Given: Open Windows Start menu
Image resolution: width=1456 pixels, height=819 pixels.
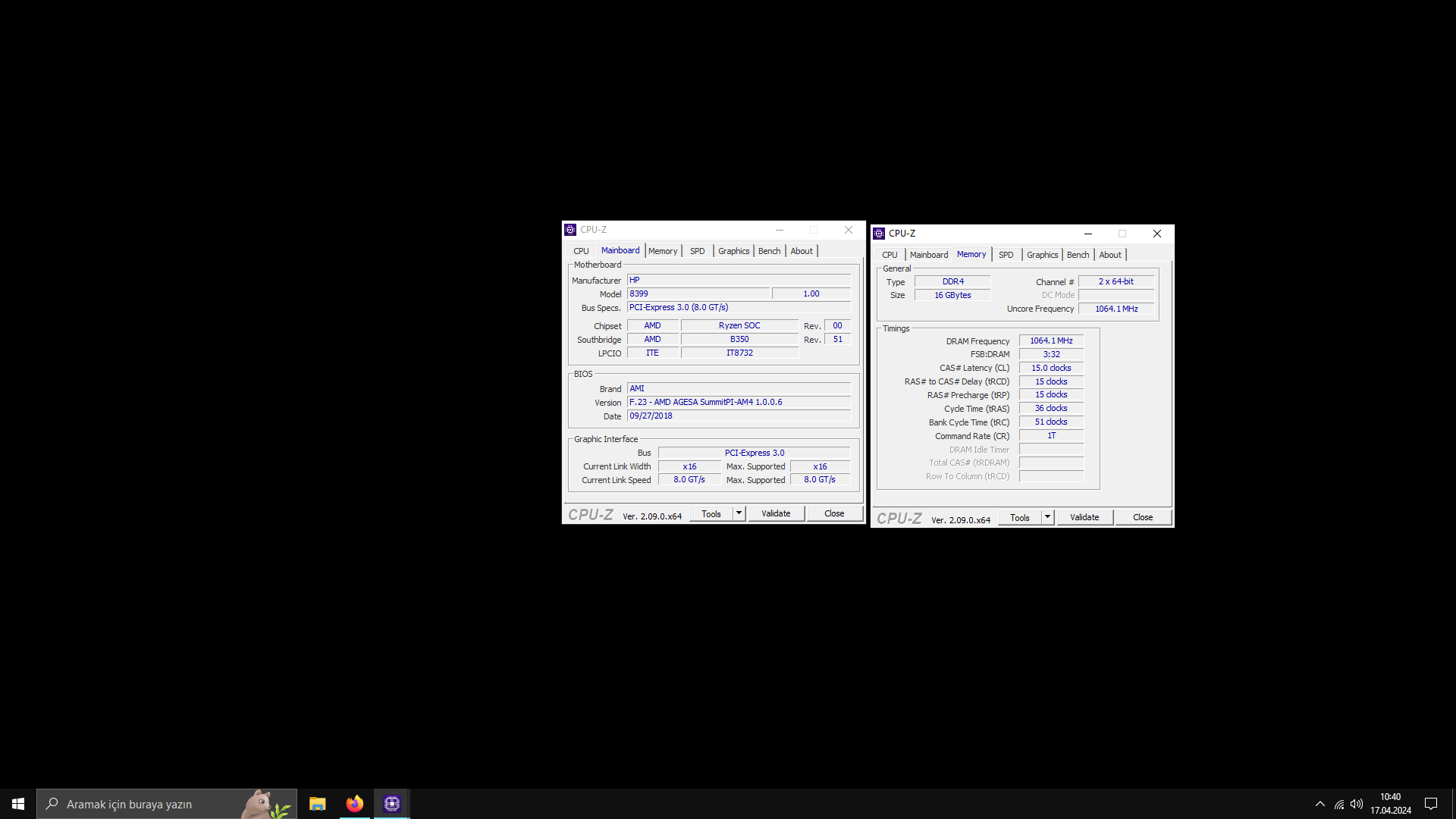Looking at the screenshot, I should point(18,804).
